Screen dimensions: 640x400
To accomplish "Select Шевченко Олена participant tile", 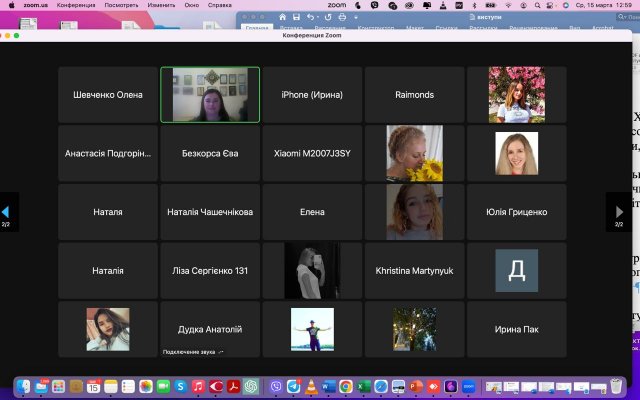I will [x=108, y=95].
